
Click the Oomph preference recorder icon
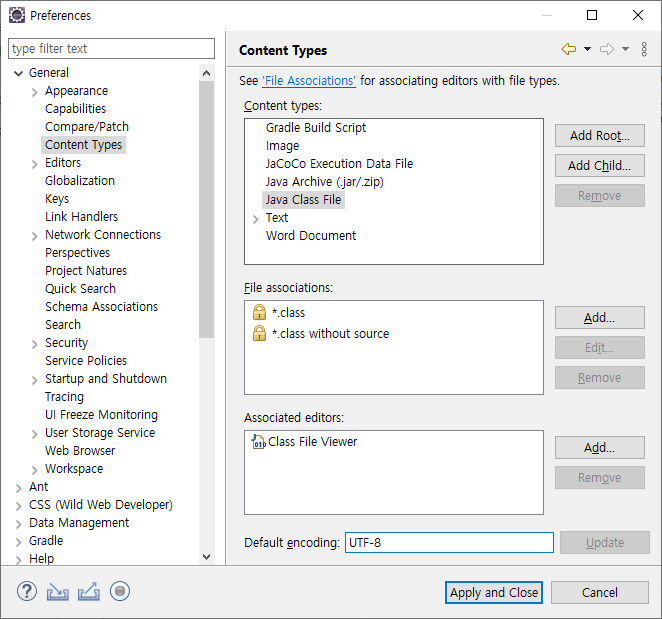[x=120, y=591]
